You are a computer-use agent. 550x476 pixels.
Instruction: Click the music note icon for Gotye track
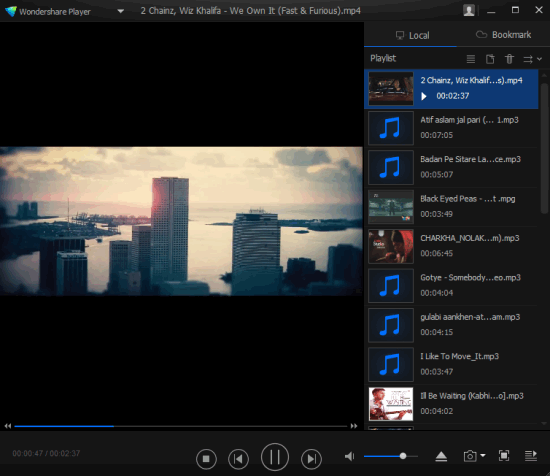coord(391,286)
